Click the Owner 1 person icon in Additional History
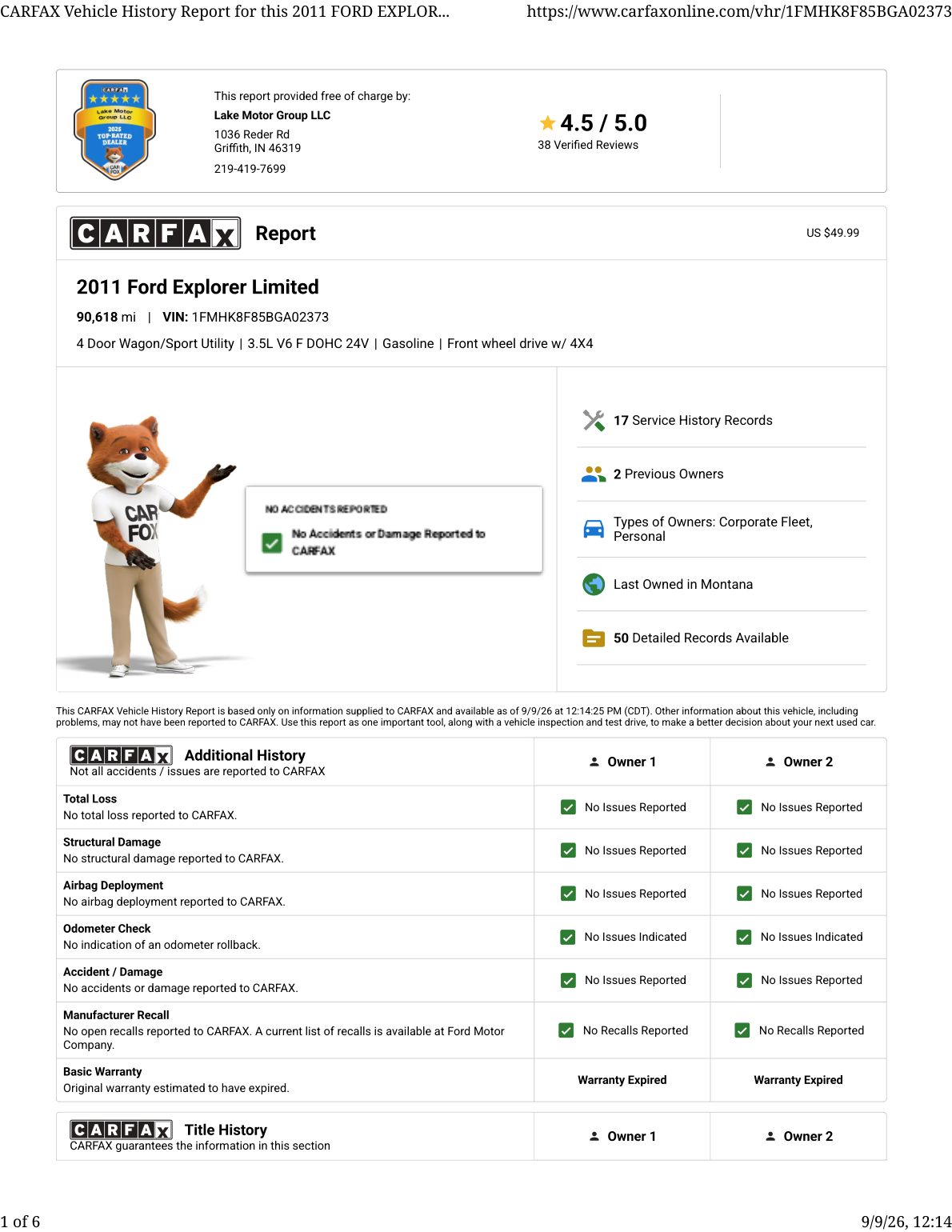Image resolution: width=952 pixels, height=1232 pixels. coord(594,762)
